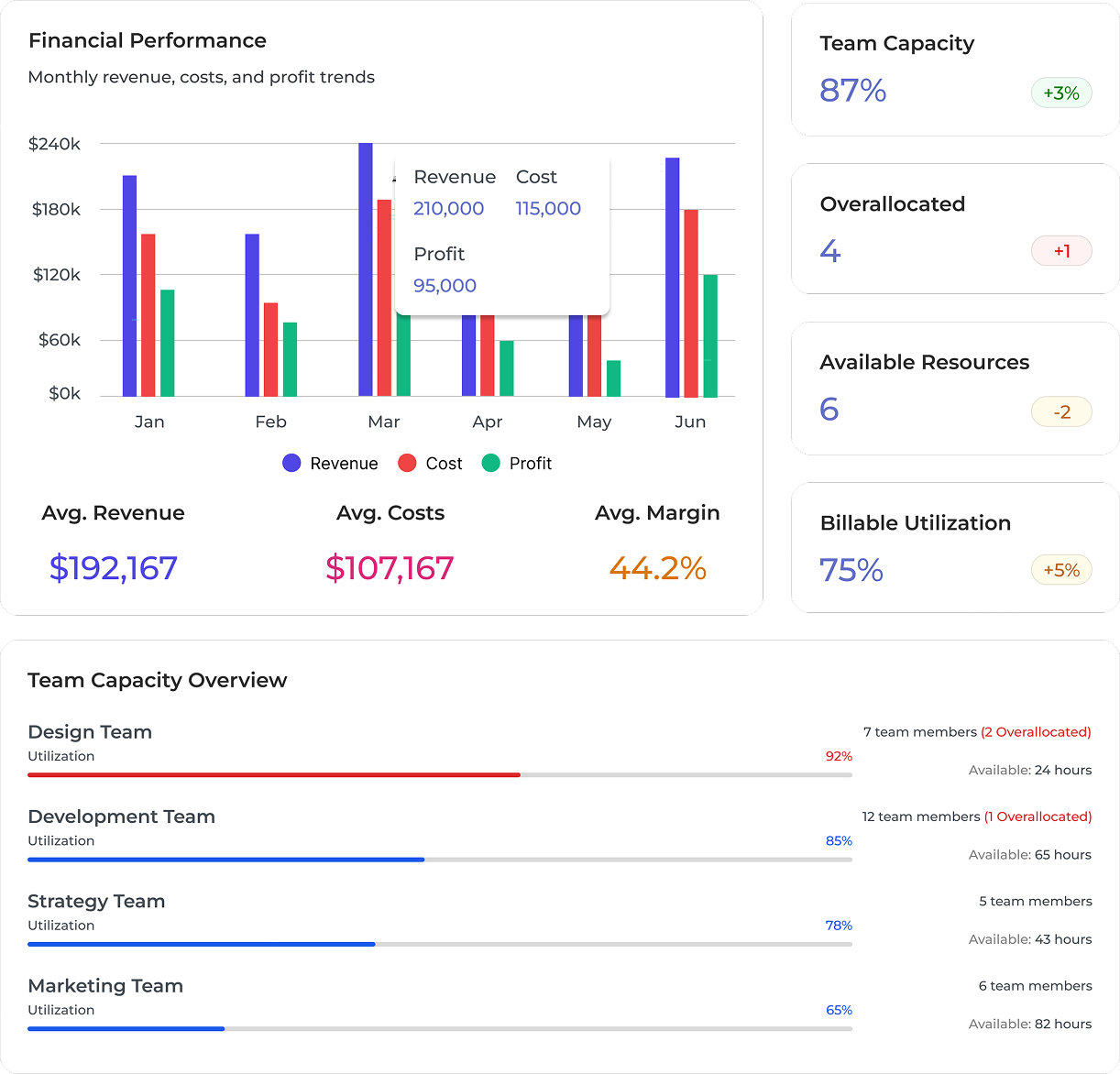Click the +1 Overallocated badge
Screen dimensions: 1120x1074
point(1061,251)
